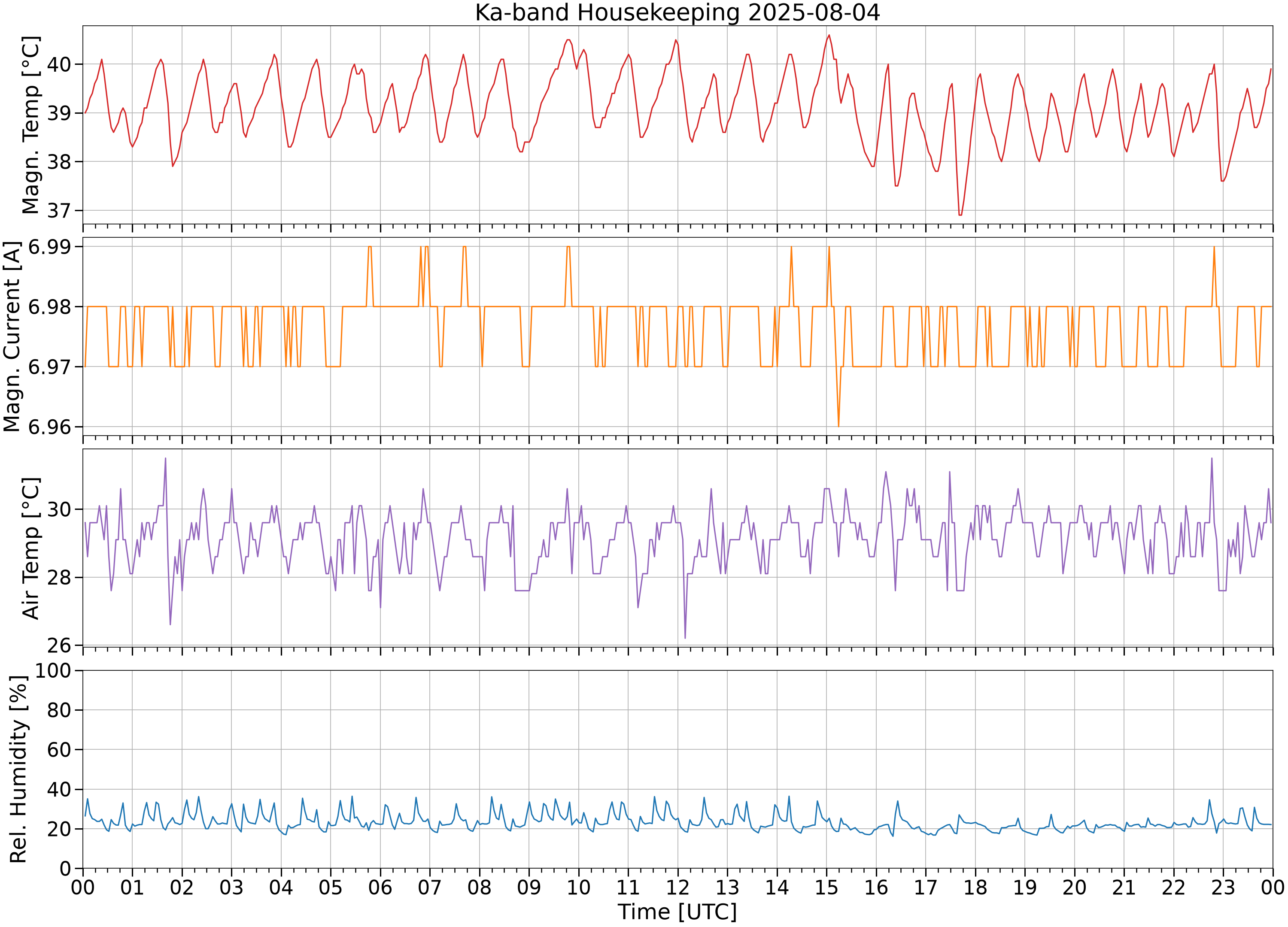Select the 18 hour tick label
This screenshot has width=1288, height=927.
click(975, 887)
